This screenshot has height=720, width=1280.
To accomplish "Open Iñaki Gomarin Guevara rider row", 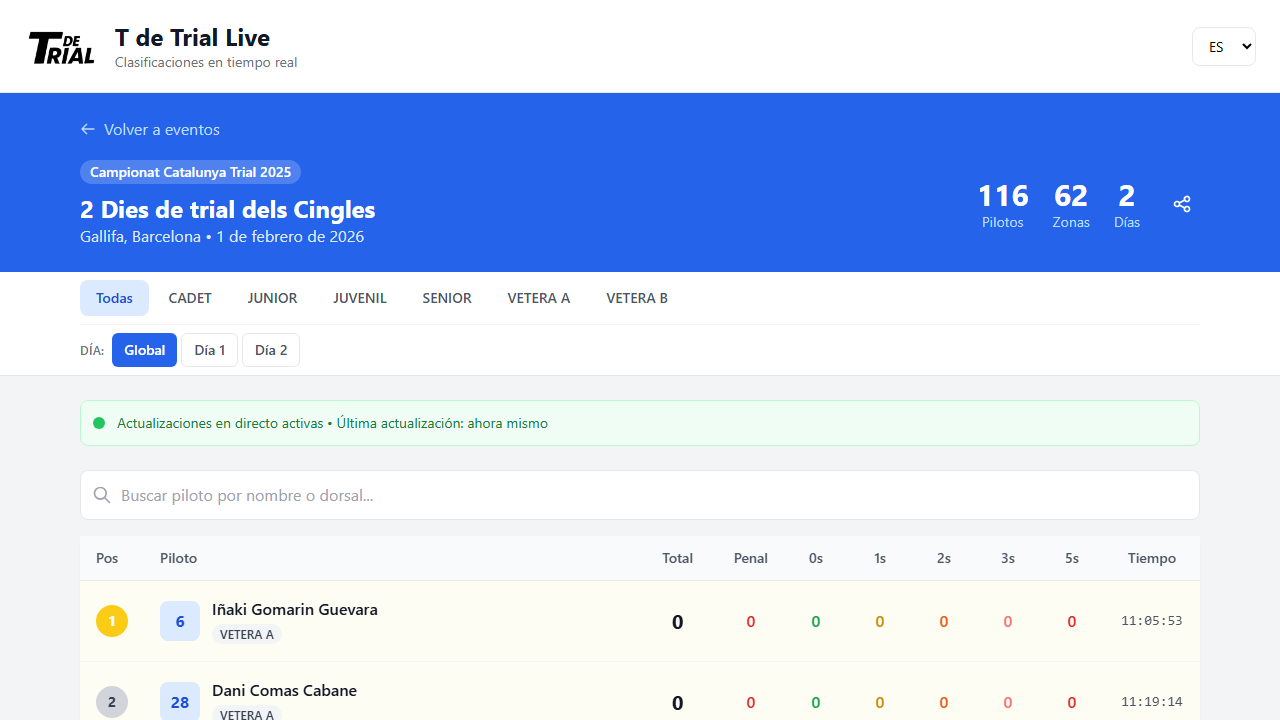I will click(295, 610).
